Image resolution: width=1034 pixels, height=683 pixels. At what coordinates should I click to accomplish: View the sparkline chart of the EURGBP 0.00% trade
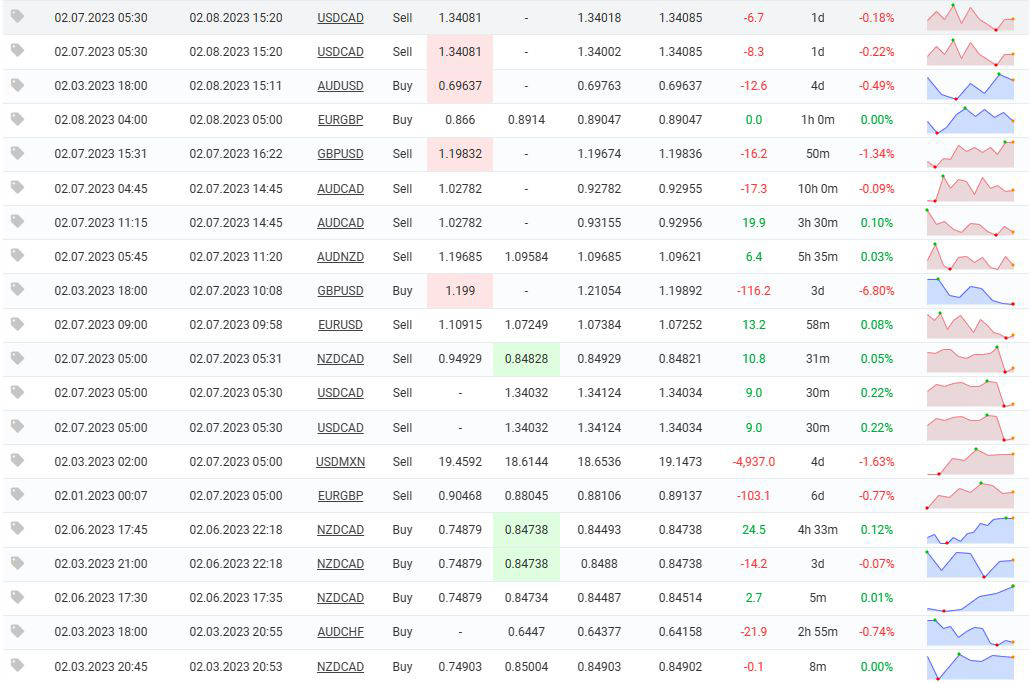pyautogui.click(x=970, y=120)
